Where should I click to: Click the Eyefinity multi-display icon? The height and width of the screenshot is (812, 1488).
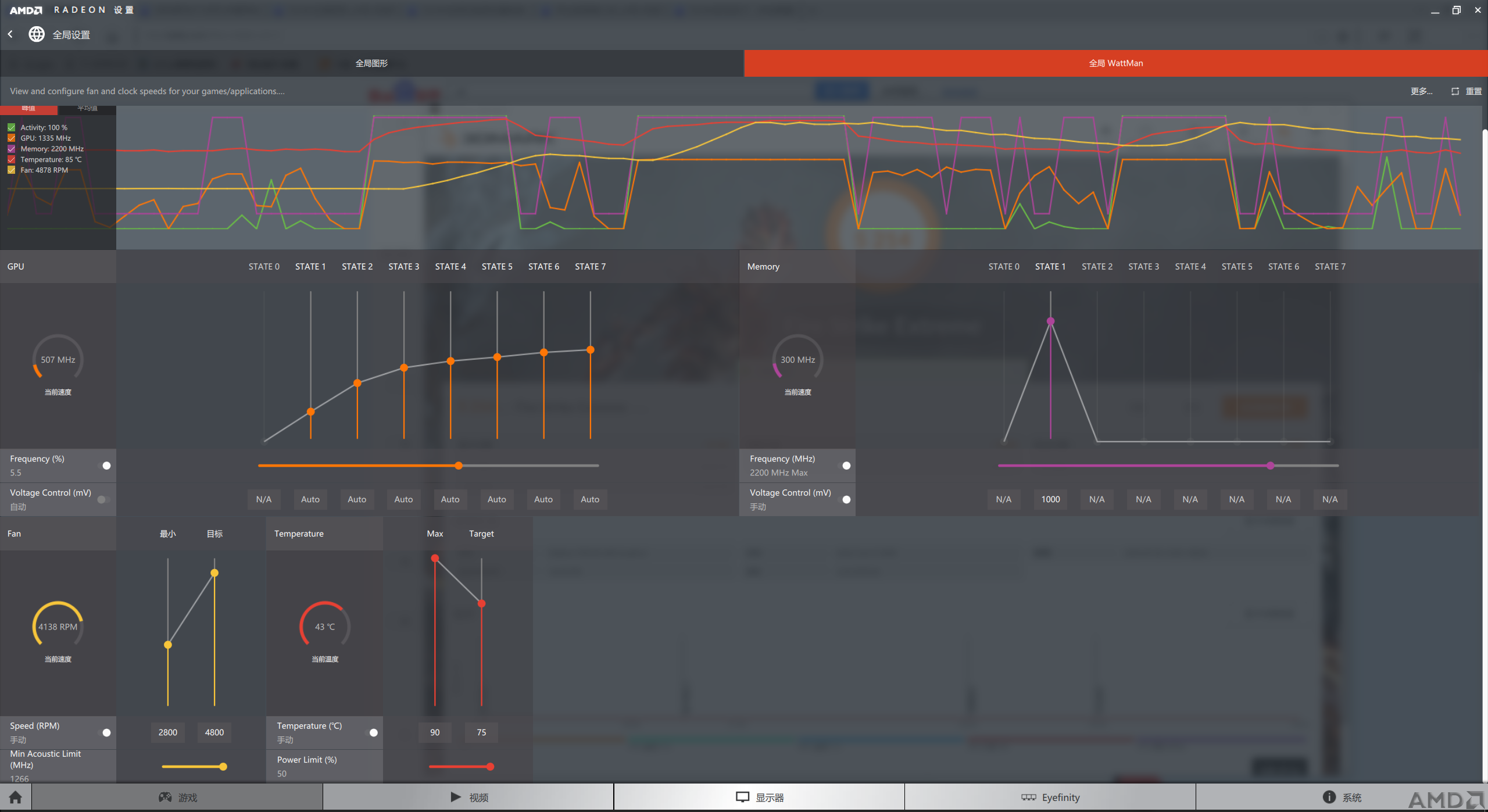(x=1029, y=797)
